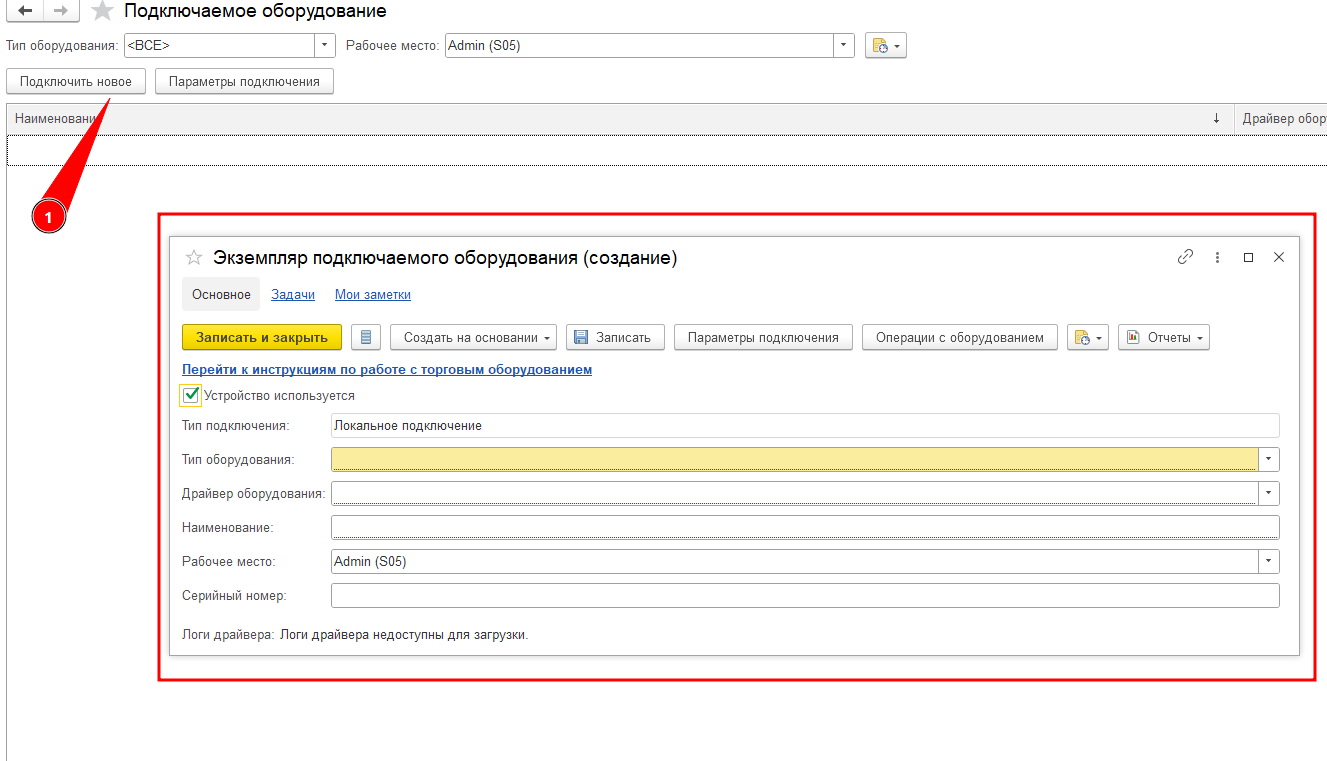Open Драйвер оборудования dropdown arrow

(x=1269, y=493)
